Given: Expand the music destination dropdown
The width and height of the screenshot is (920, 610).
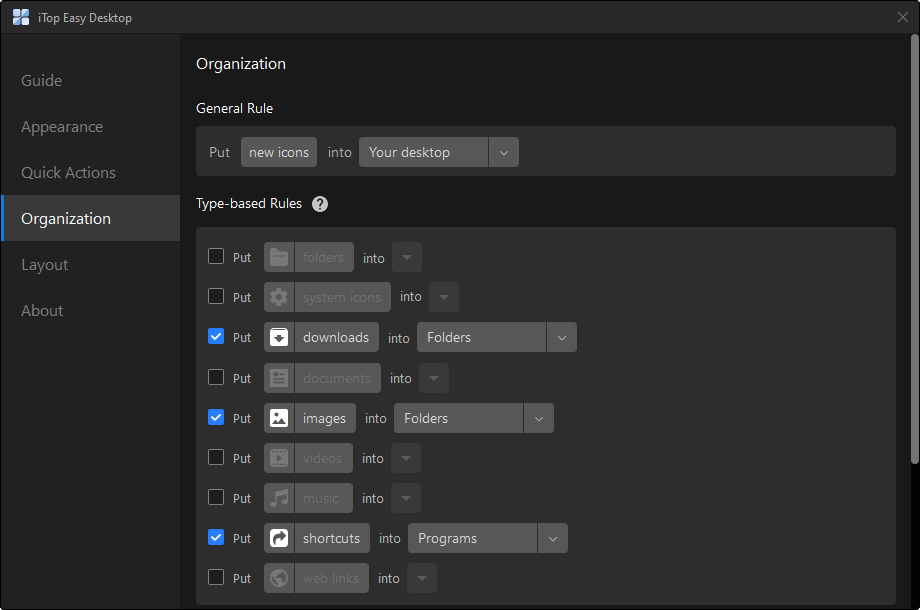Looking at the screenshot, I should [406, 498].
